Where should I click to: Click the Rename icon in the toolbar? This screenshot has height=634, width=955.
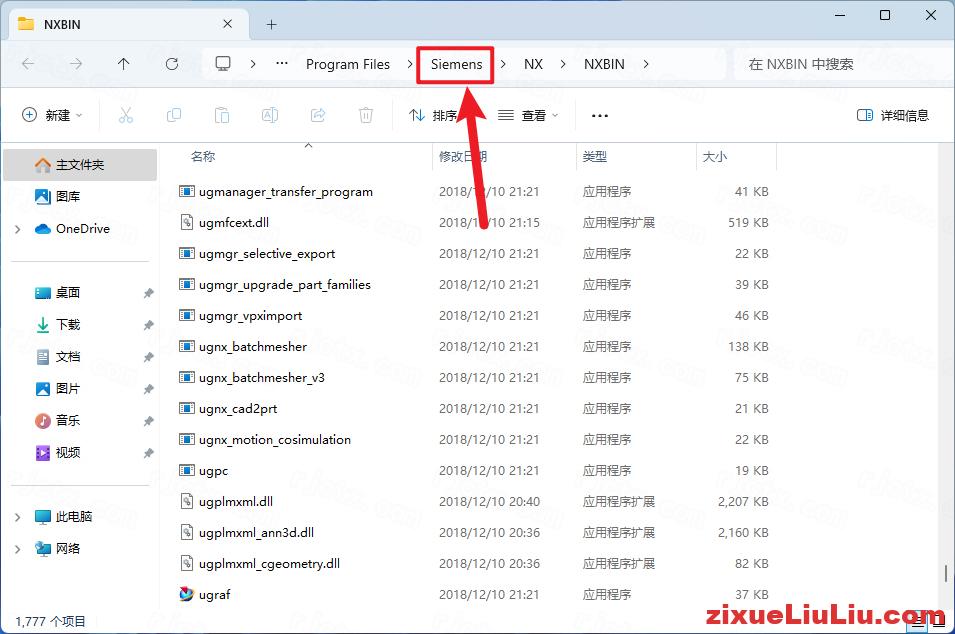269,115
